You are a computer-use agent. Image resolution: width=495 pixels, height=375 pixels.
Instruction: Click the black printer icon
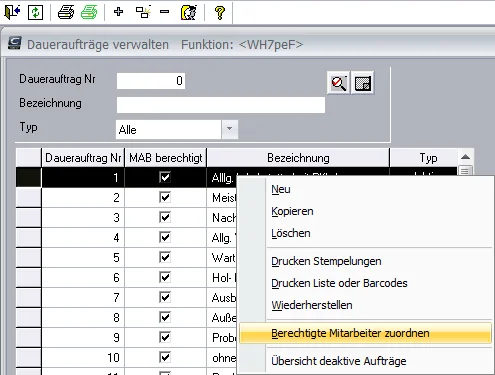point(66,12)
